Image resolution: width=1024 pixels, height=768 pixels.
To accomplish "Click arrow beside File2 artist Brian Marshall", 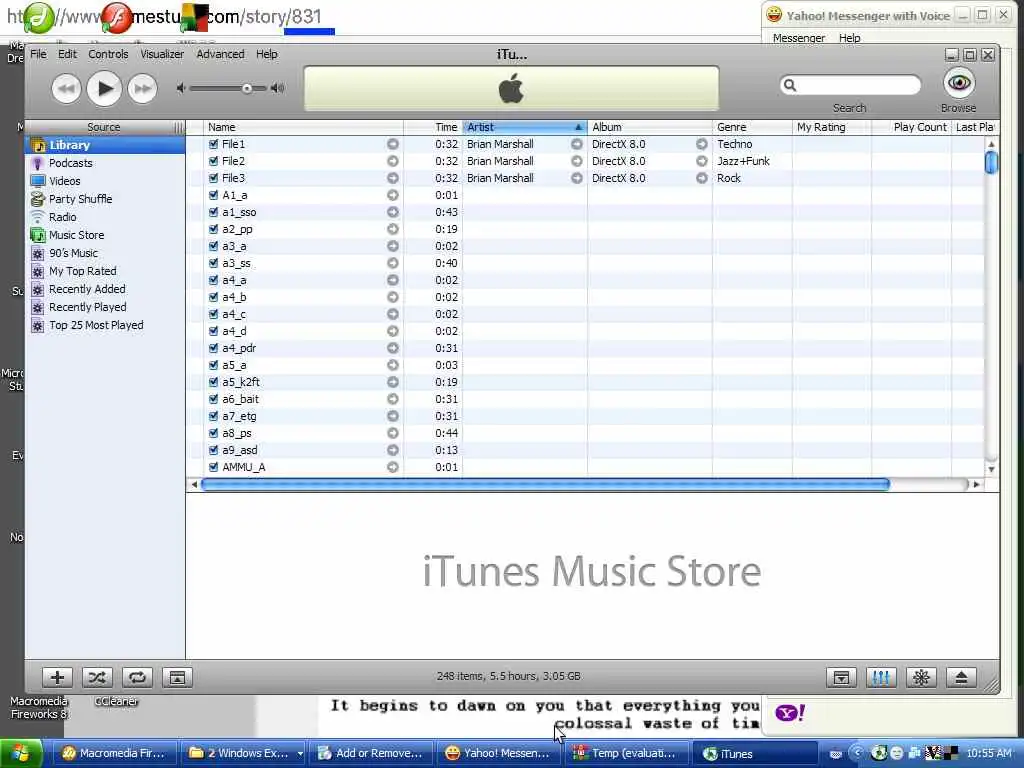I will (x=577, y=161).
